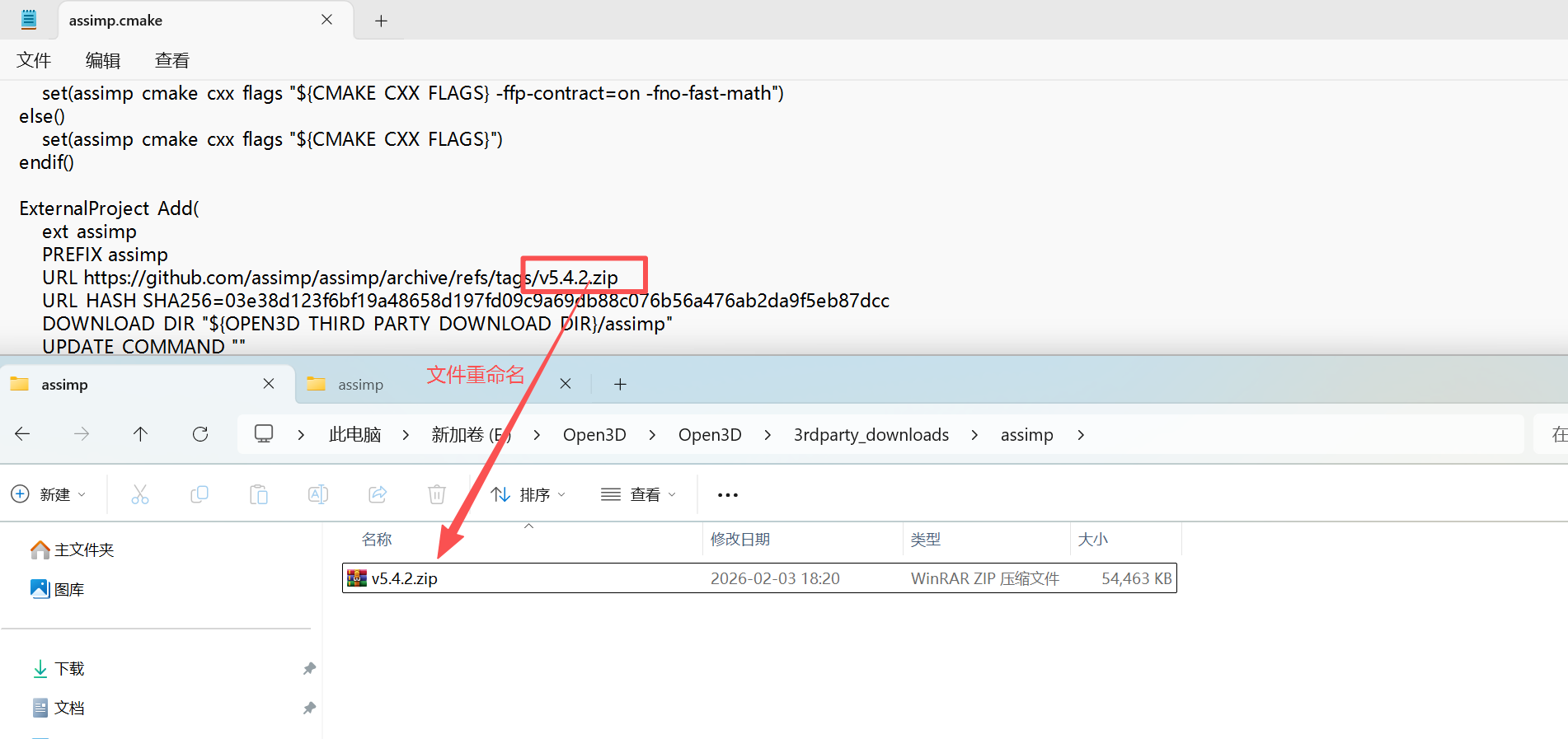Go up one folder level
The width and height of the screenshot is (1568, 739).
point(141,434)
